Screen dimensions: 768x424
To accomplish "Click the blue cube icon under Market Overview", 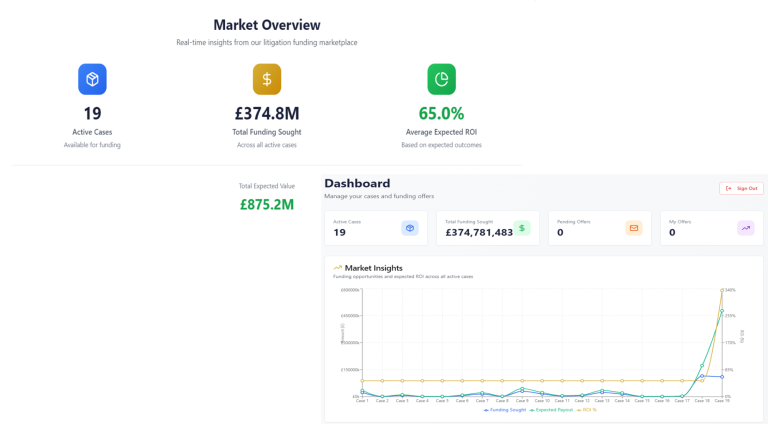I will point(92,78).
